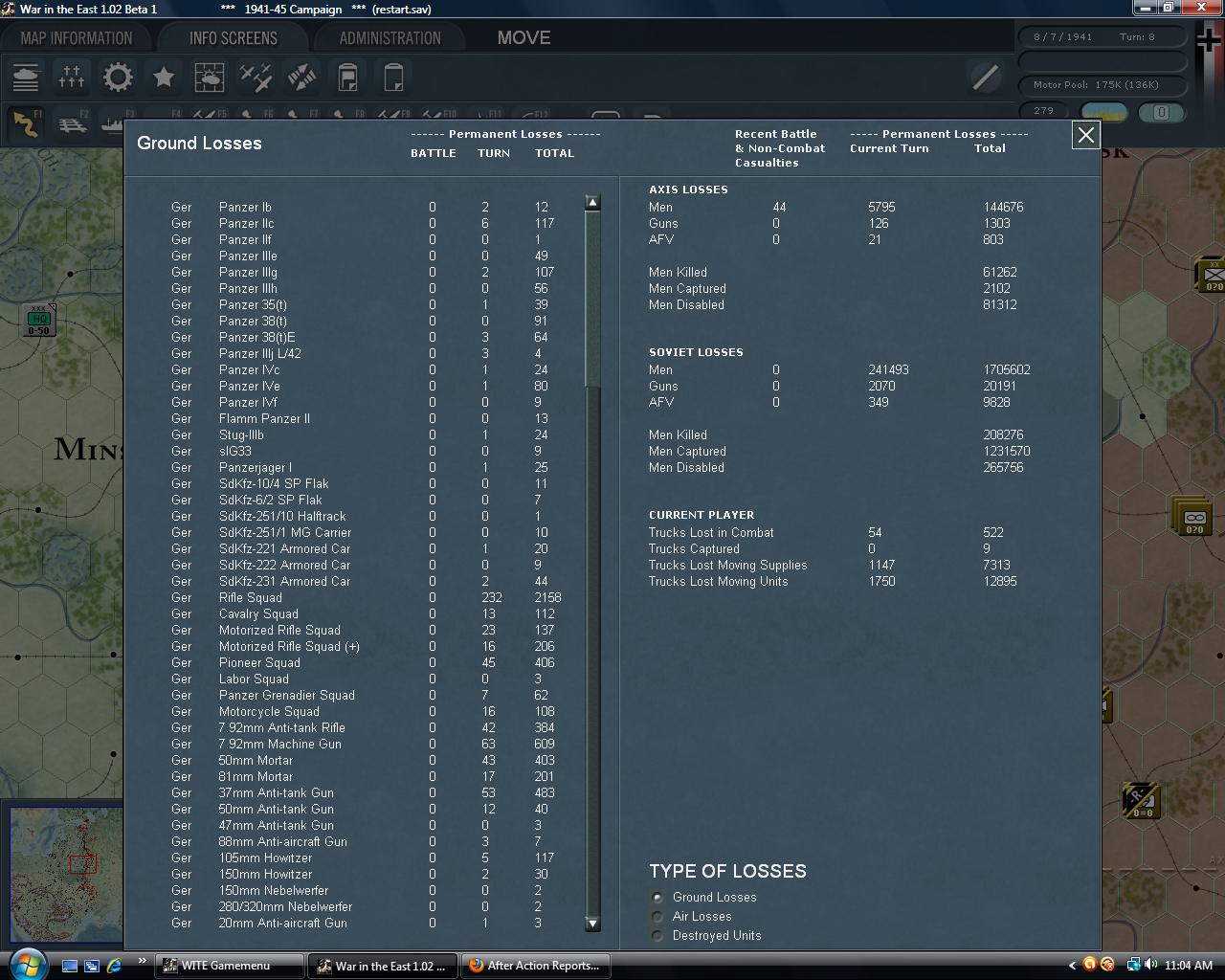Switch to the Map Information tab

[77, 38]
